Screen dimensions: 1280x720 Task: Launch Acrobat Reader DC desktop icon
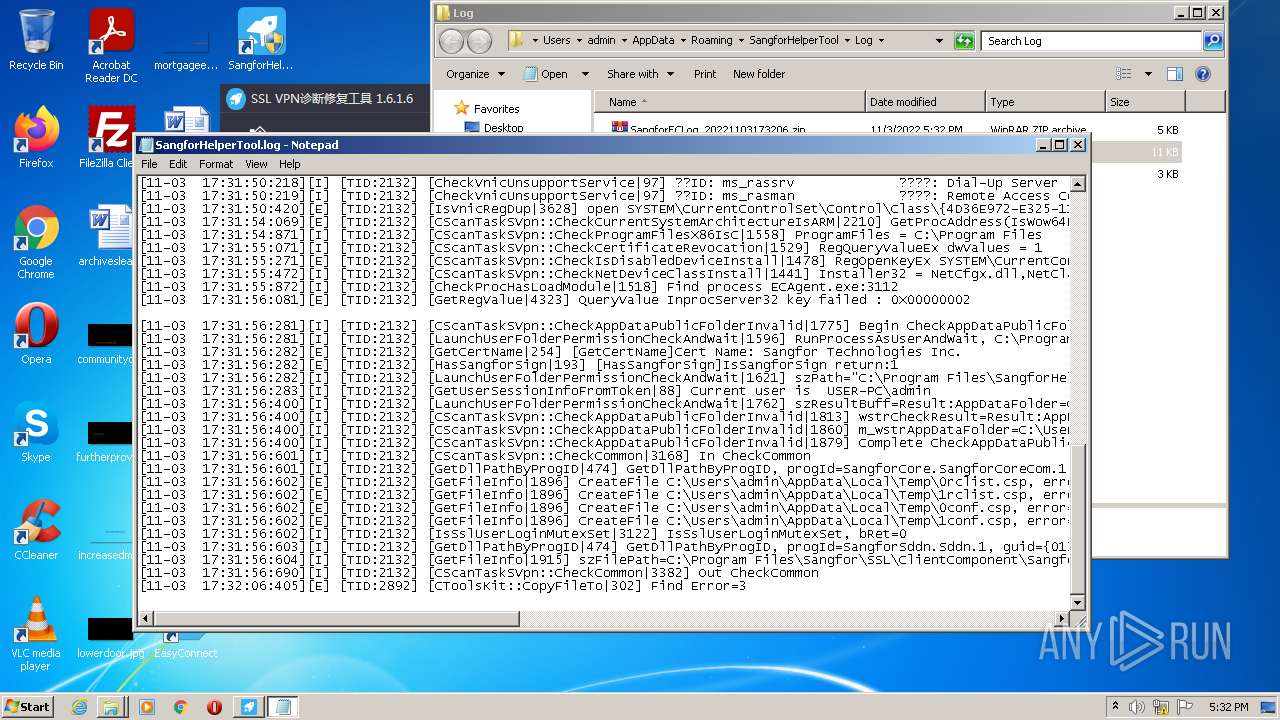tap(111, 46)
